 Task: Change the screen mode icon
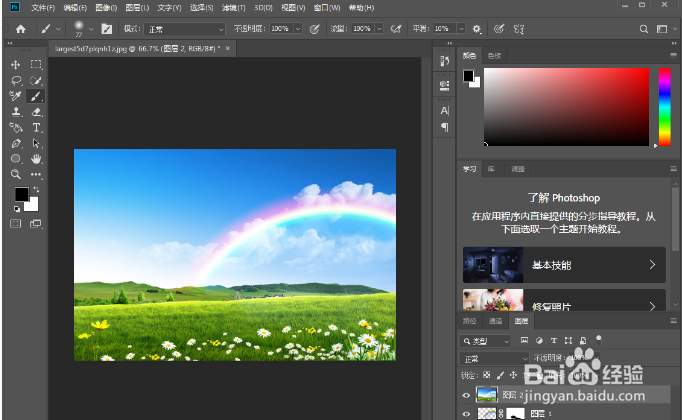pyautogui.click(x=36, y=224)
